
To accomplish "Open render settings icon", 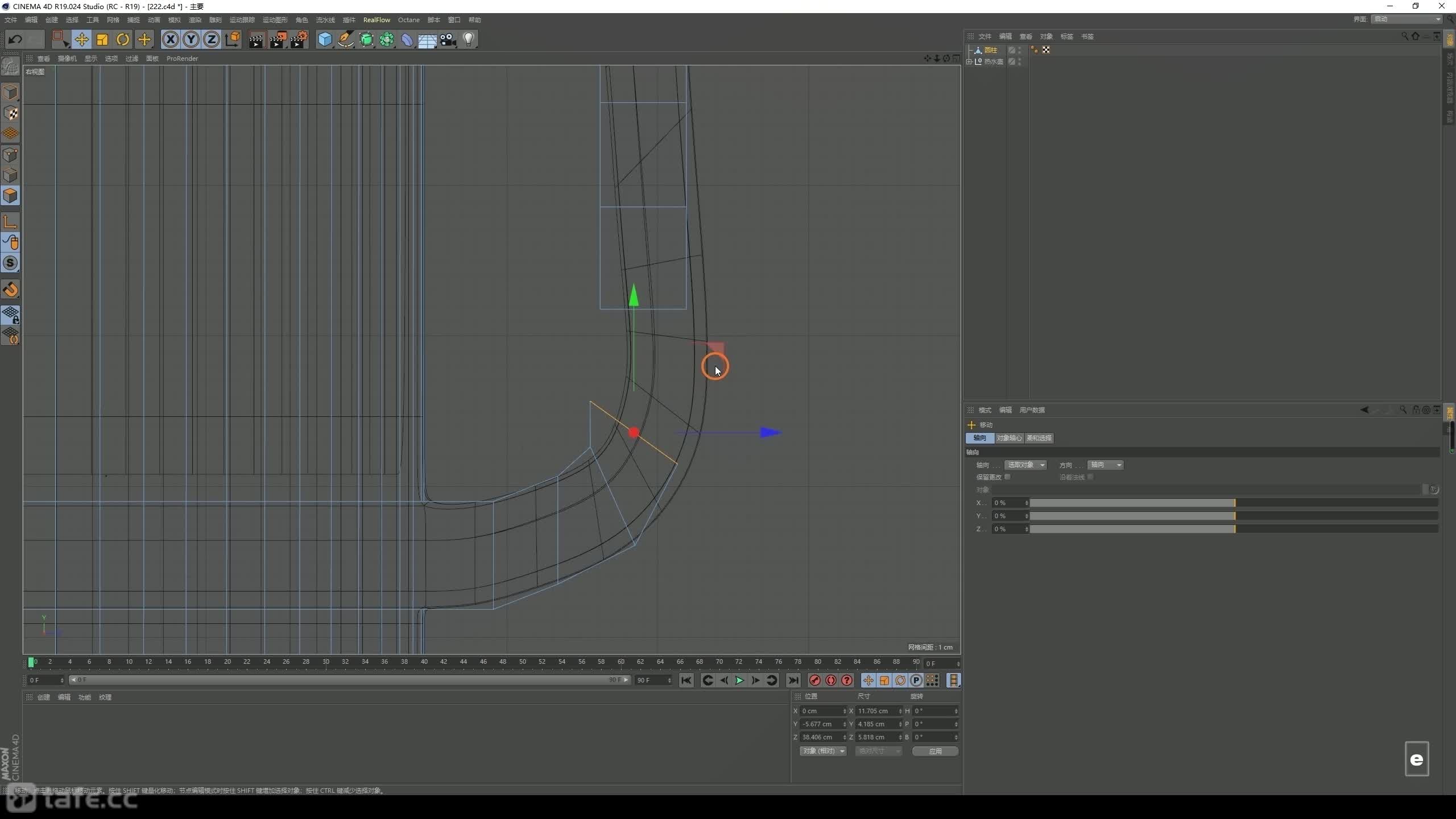I will pos(299,39).
